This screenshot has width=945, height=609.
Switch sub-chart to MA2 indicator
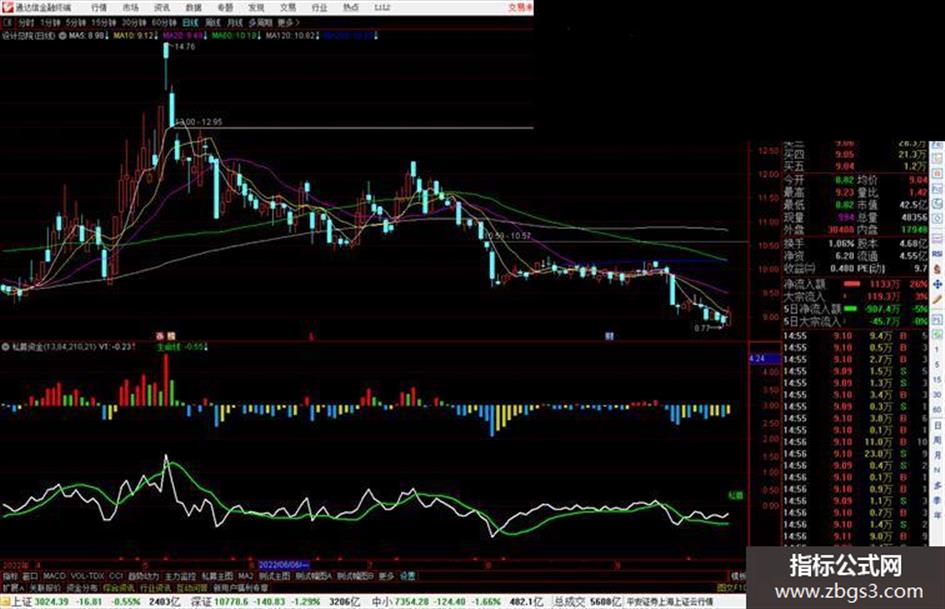245,576
